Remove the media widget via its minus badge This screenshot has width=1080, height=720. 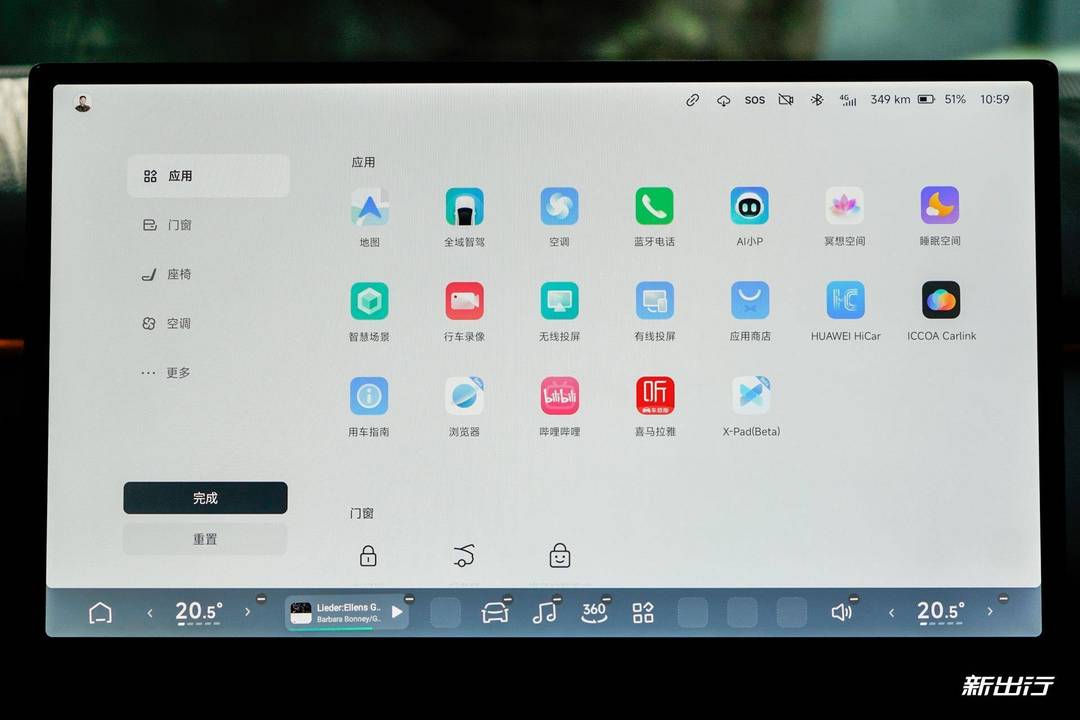(x=409, y=599)
